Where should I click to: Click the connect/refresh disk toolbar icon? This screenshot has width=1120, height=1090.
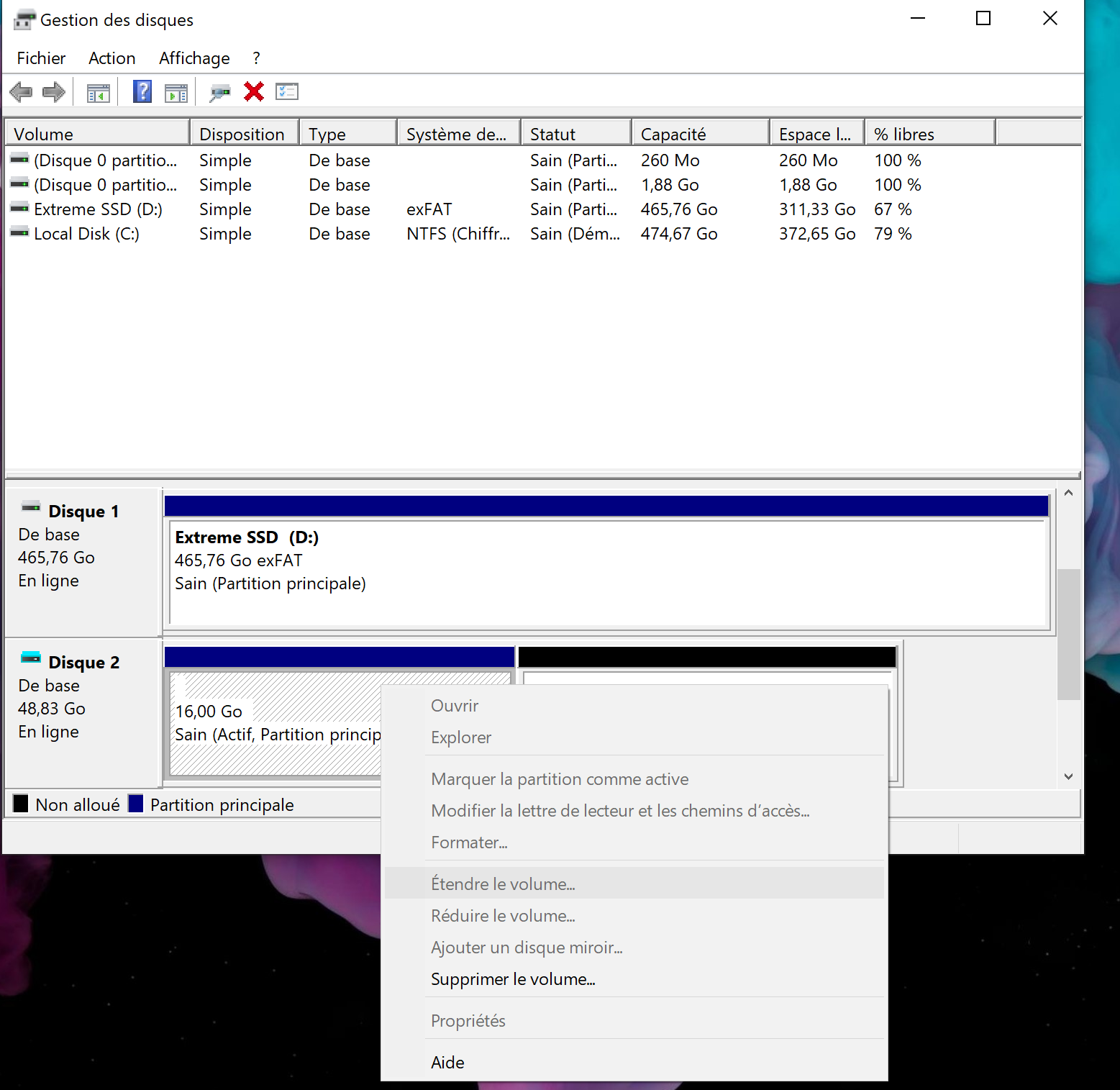[x=219, y=92]
